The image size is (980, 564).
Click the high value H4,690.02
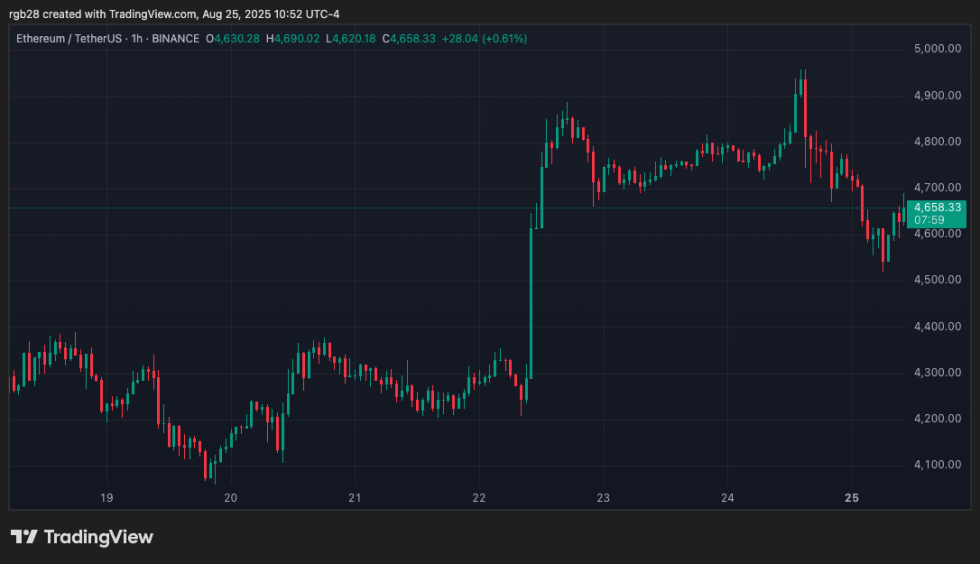tap(297, 38)
